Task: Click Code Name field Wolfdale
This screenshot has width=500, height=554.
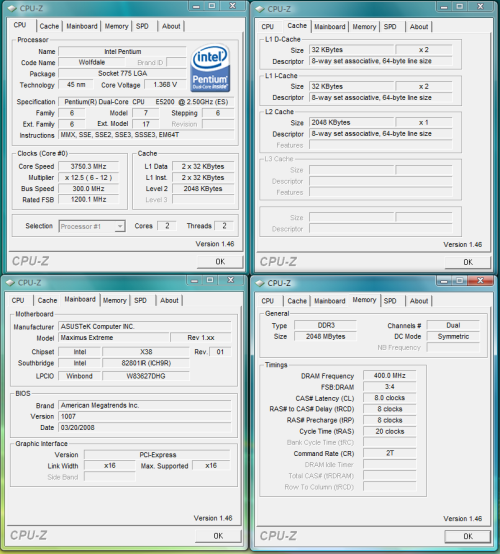Action: click(x=92, y=62)
